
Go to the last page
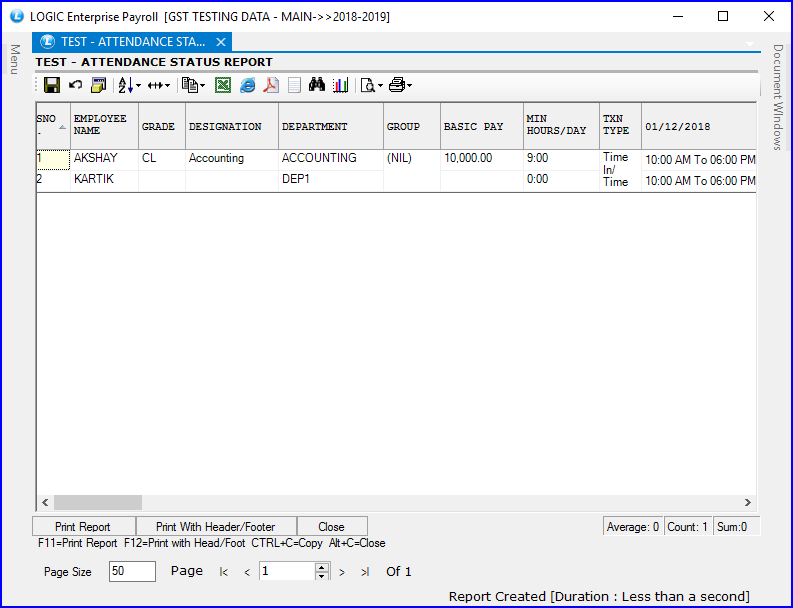click(365, 572)
